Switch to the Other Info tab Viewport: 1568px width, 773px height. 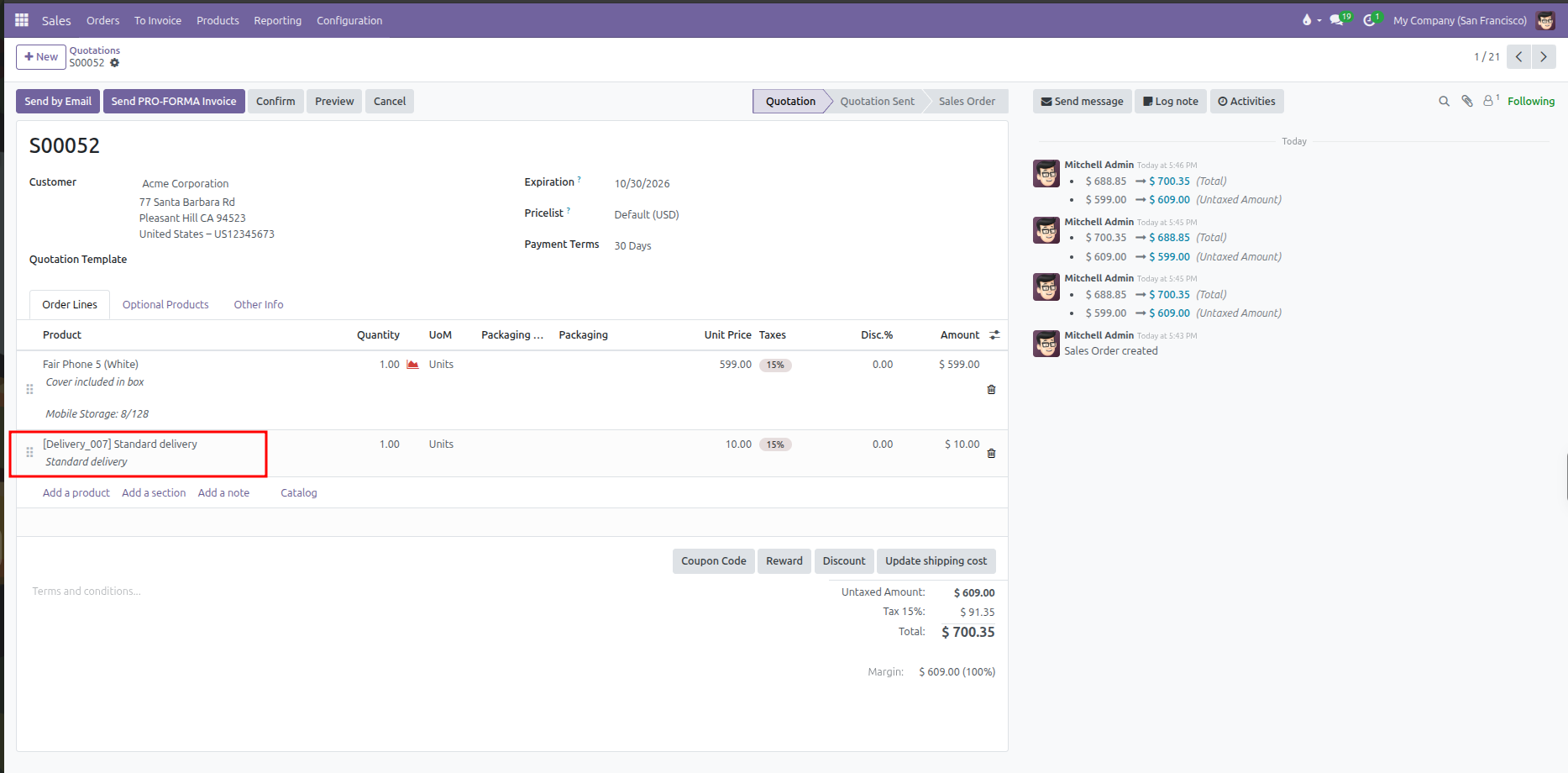click(x=259, y=305)
